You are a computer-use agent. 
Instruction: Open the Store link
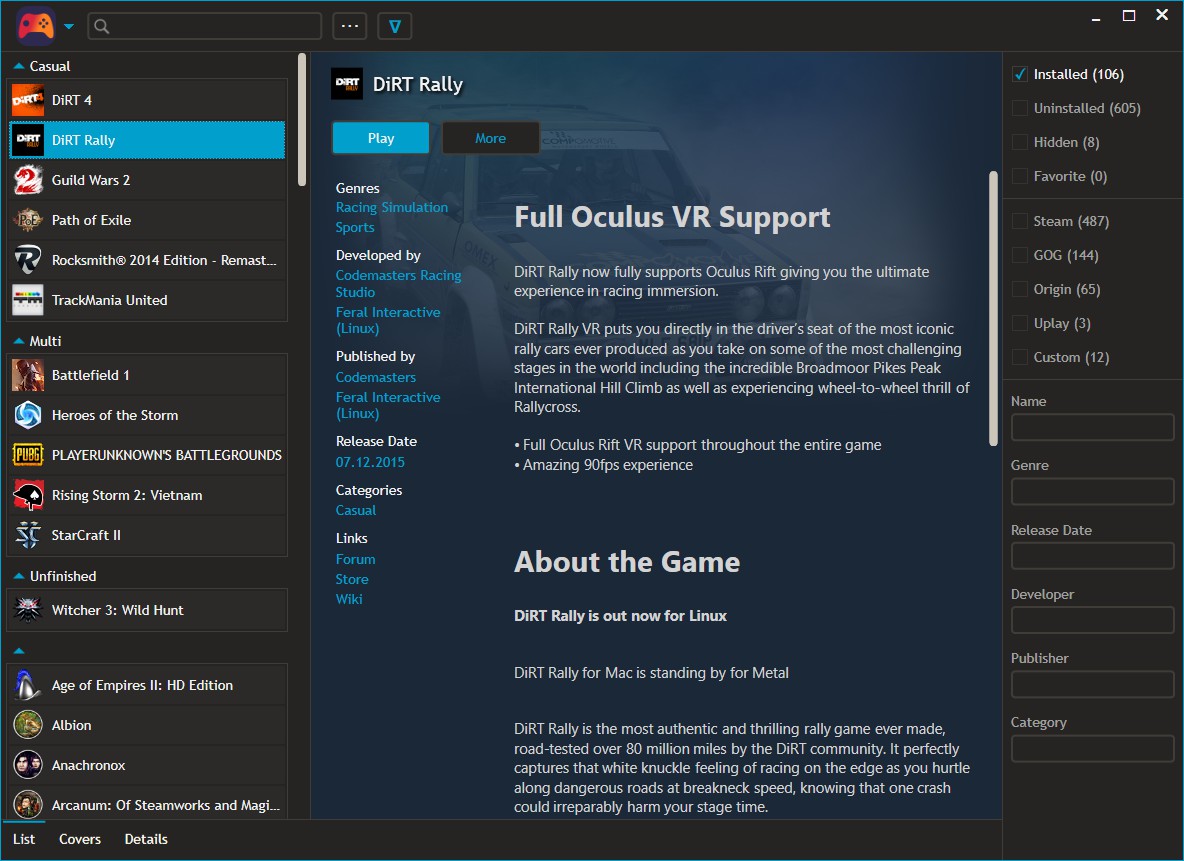(x=352, y=579)
